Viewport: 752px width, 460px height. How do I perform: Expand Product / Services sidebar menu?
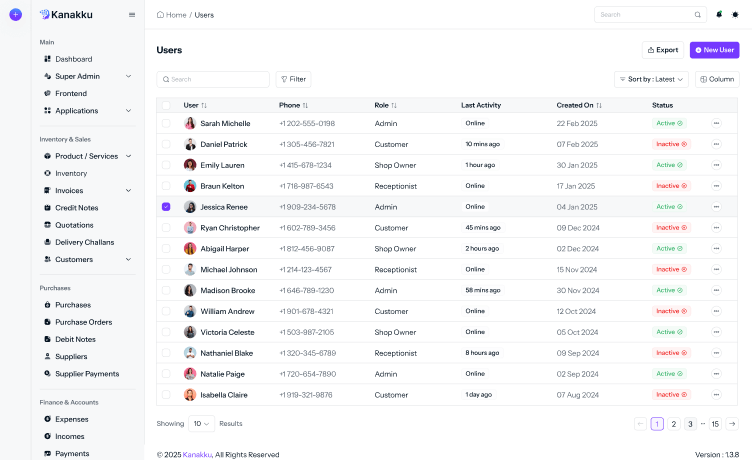pyautogui.click(x=87, y=156)
